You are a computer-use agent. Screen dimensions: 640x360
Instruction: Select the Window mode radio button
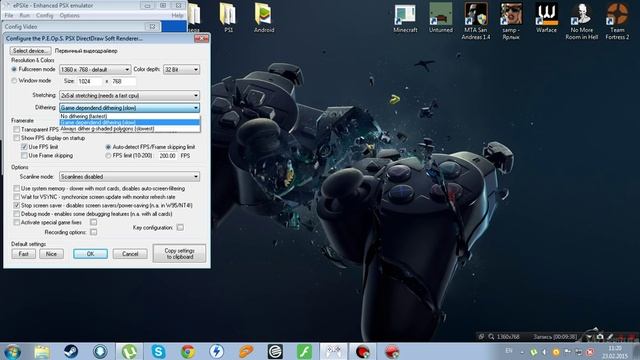tap(14, 81)
